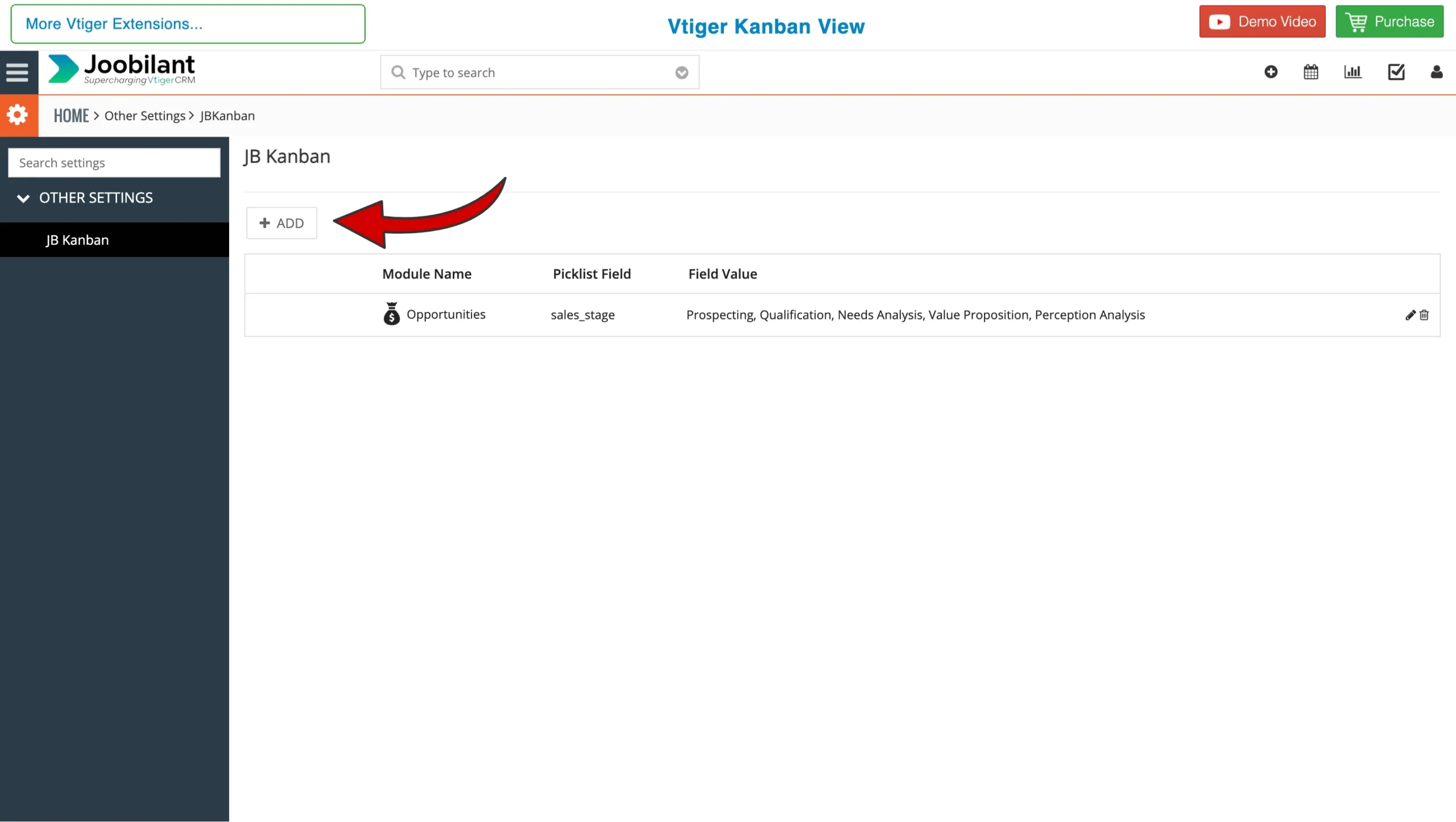
Task: Expand the global search dropdown arrow
Action: click(x=681, y=73)
